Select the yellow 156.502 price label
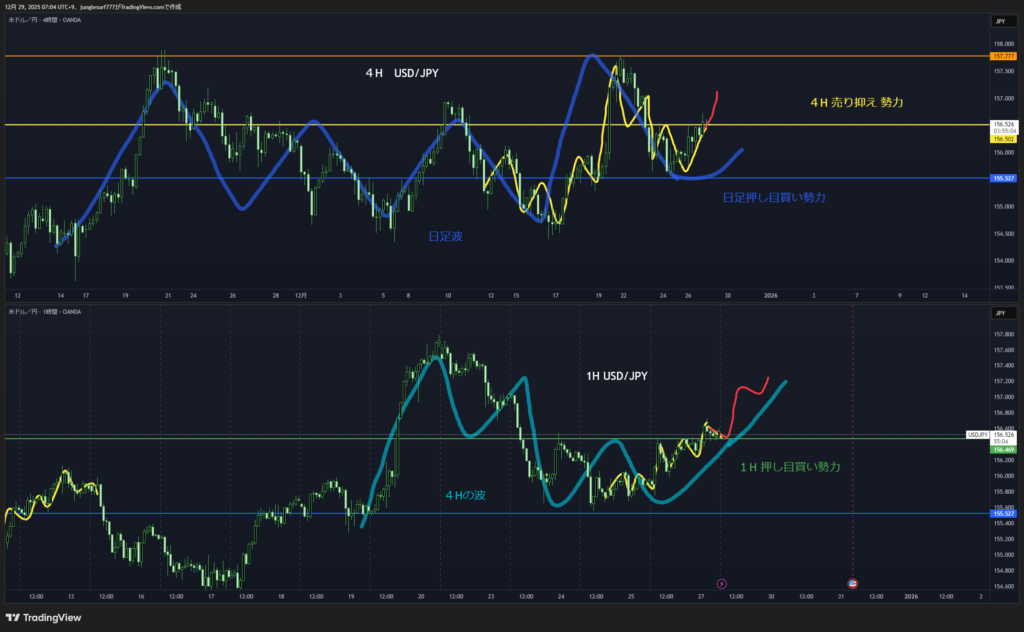Viewport: 1024px width, 632px height. click(x=1001, y=139)
